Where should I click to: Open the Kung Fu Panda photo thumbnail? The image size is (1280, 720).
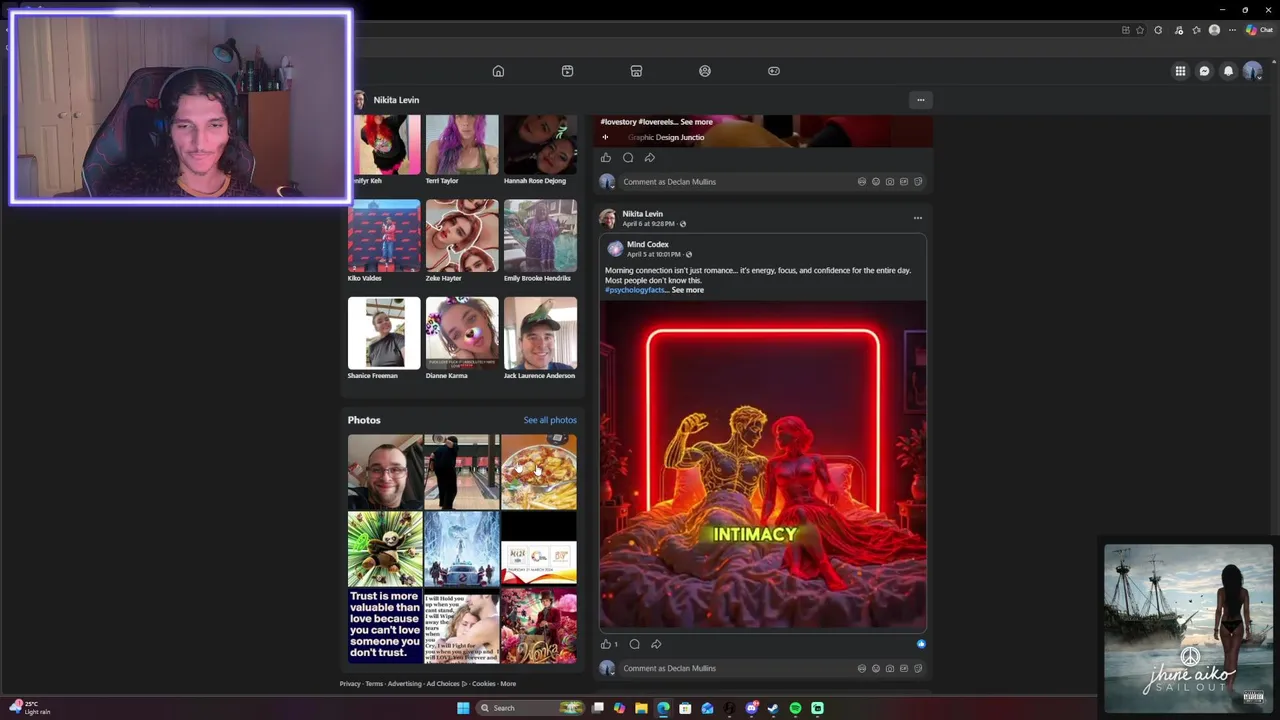385,549
